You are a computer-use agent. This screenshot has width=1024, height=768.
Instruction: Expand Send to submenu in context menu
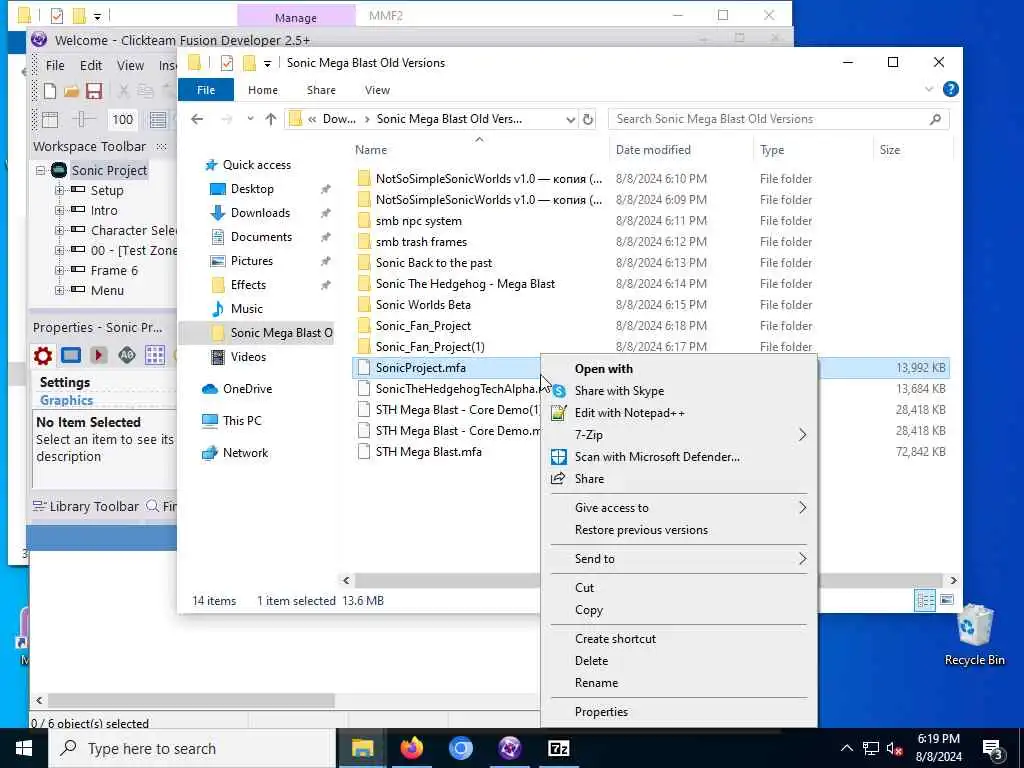coord(679,559)
